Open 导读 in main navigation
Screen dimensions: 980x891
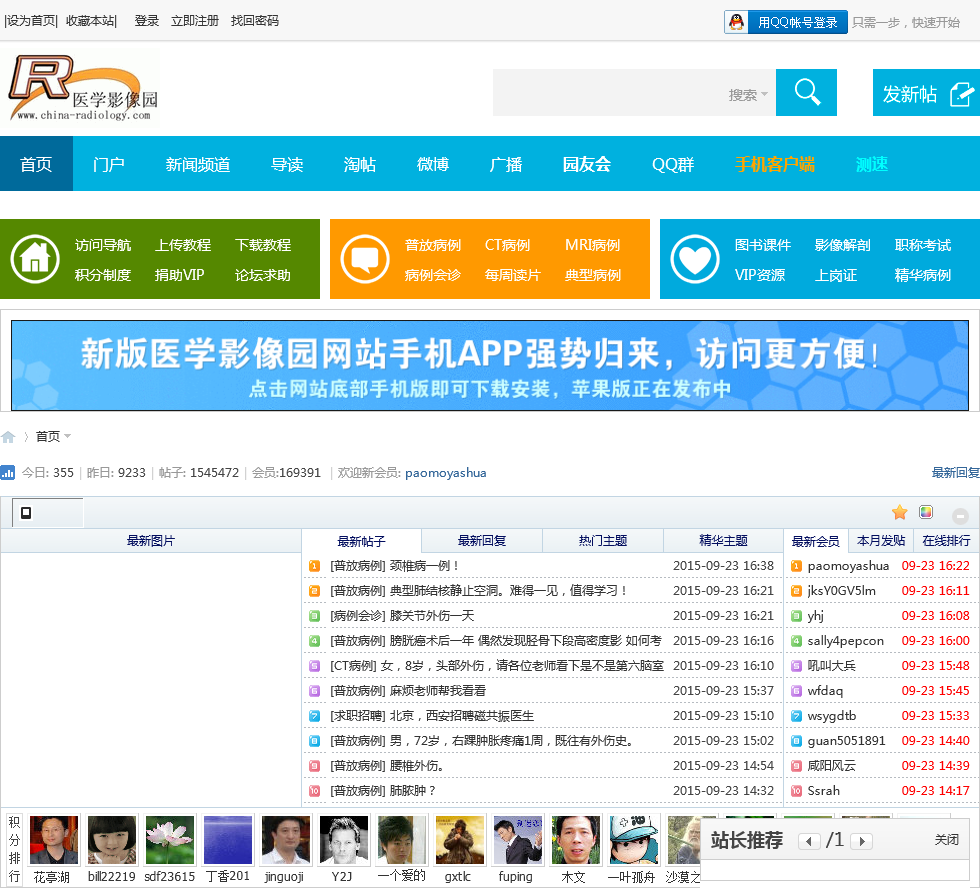[287, 164]
